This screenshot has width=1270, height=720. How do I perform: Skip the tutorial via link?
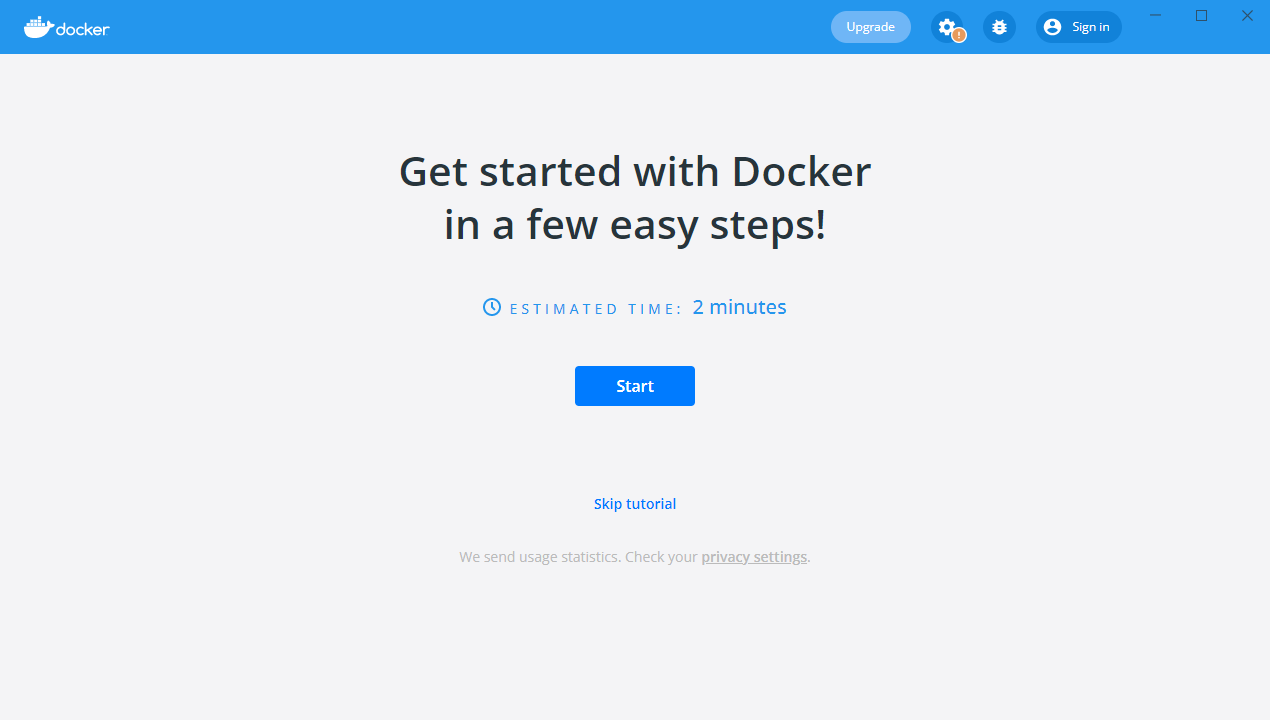(635, 504)
